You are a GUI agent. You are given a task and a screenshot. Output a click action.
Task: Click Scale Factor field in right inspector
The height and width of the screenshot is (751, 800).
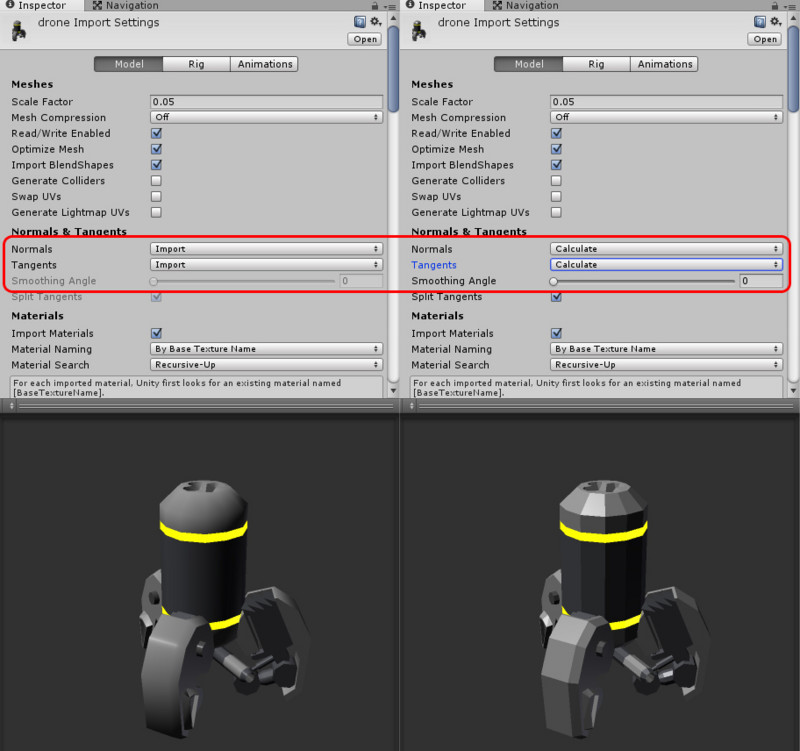click(x=666, y=102)
